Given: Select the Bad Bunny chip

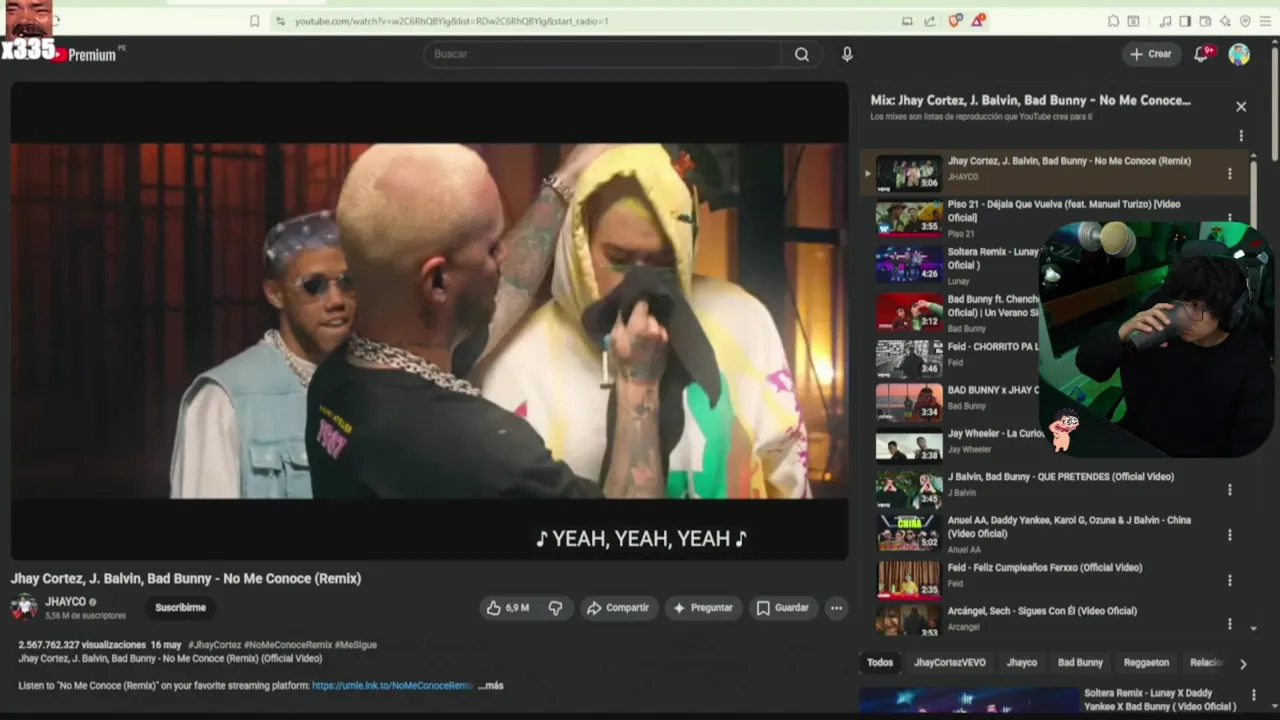Looking at the screenshot, I should click(x=1080, y=663).
